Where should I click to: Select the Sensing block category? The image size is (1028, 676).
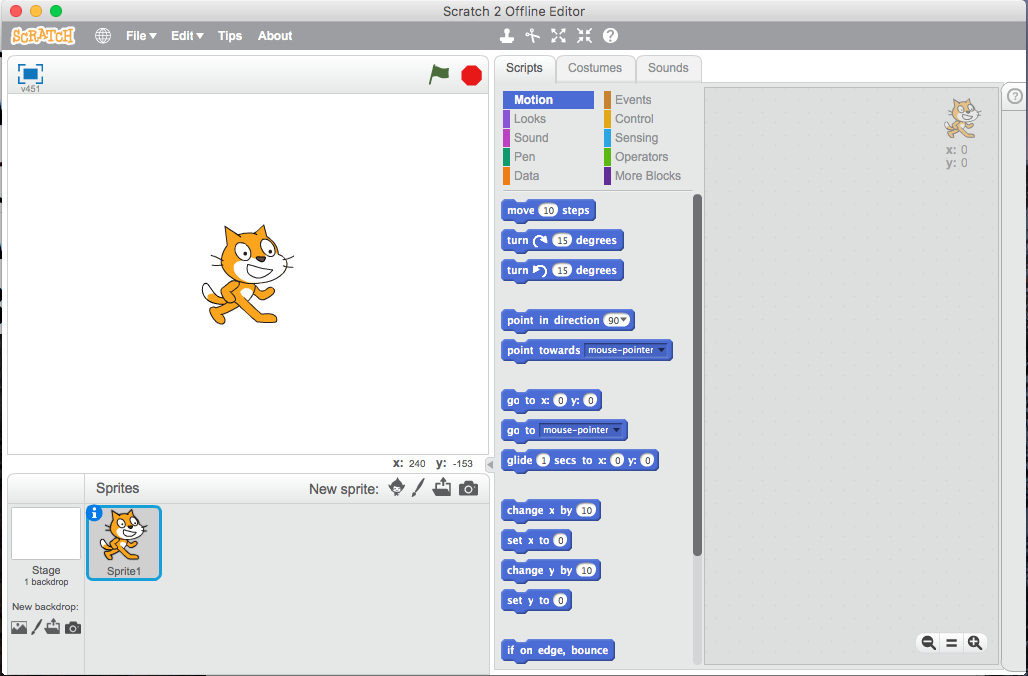(636, 138)
